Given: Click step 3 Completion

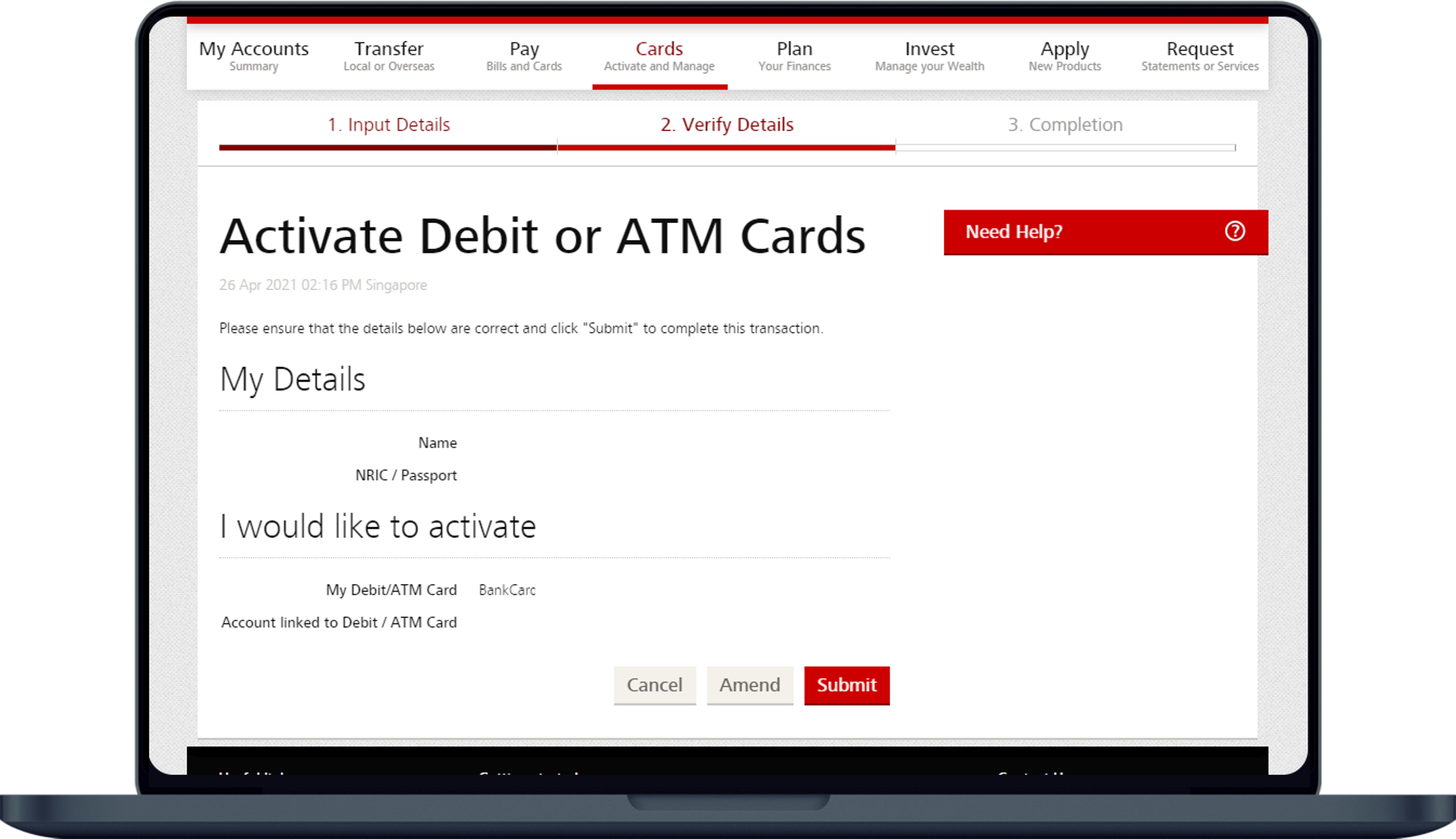Looking at the screenshot, I should [x=1065, y=125].
